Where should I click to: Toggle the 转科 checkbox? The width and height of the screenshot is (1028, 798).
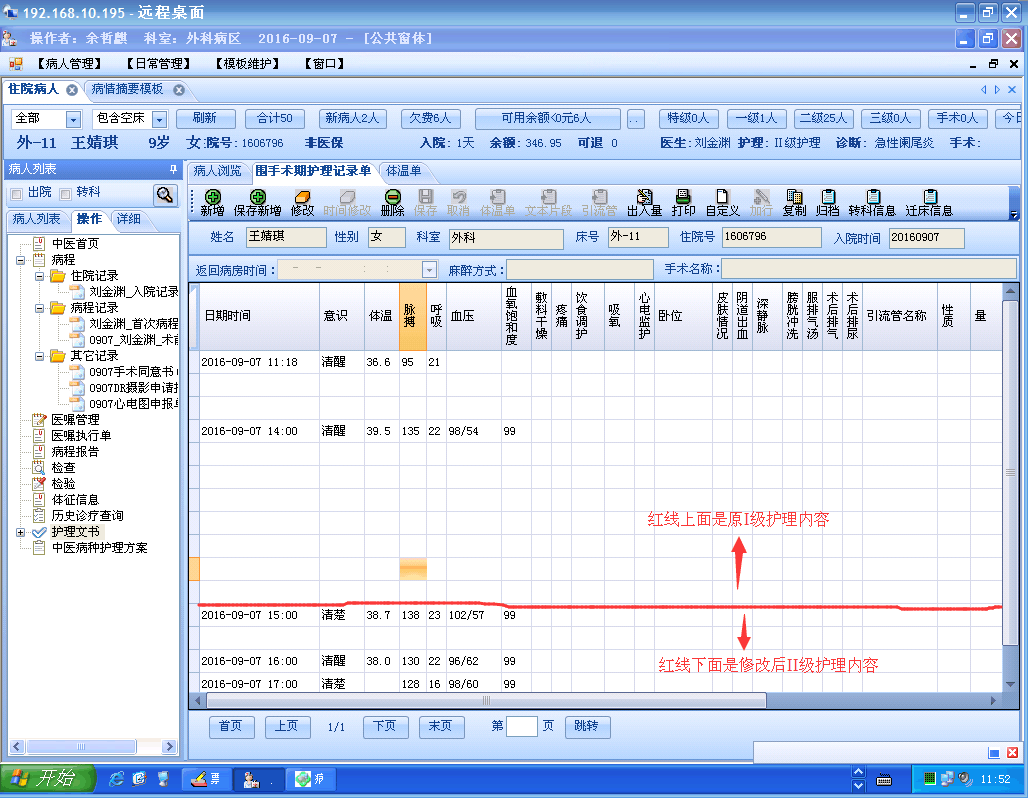pyautogui.click(x=65, y=193)
